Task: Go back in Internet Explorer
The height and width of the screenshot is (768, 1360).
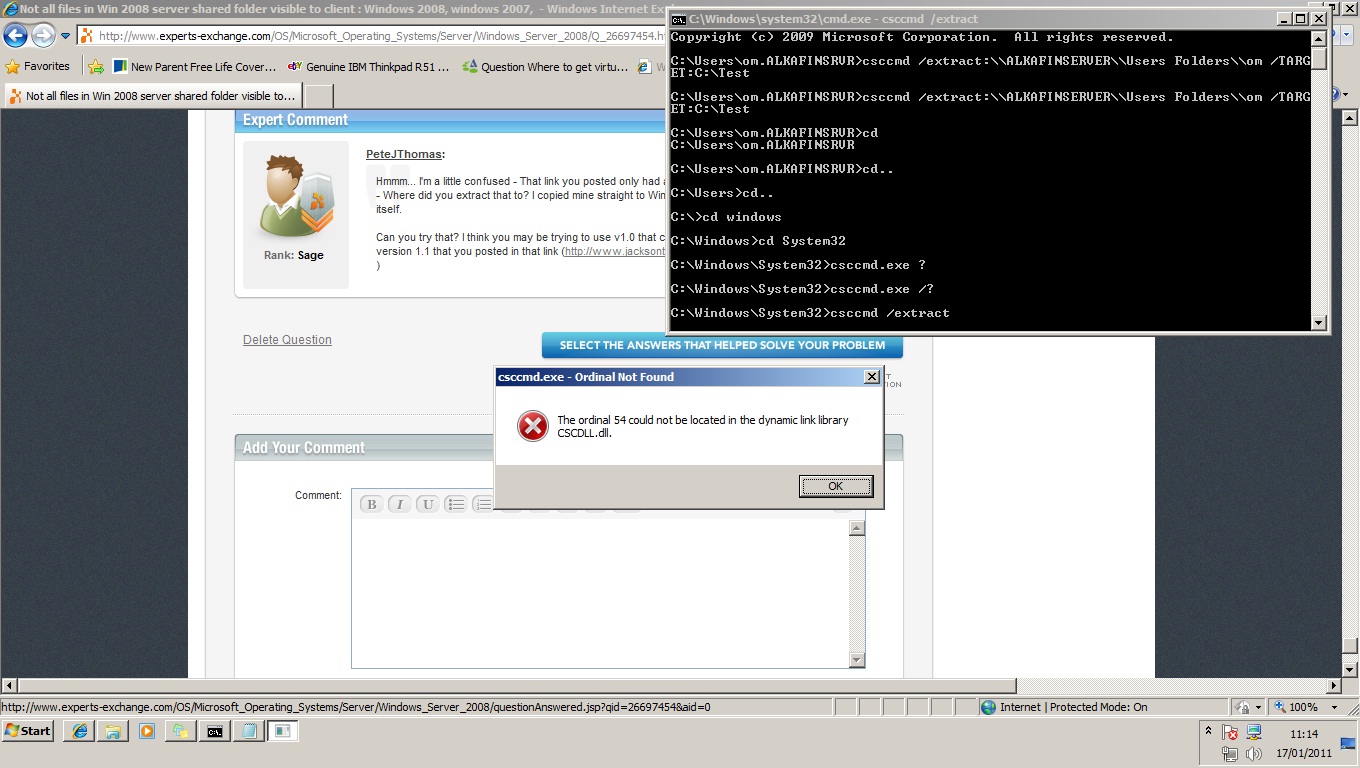Action: [x=15, y=36]
